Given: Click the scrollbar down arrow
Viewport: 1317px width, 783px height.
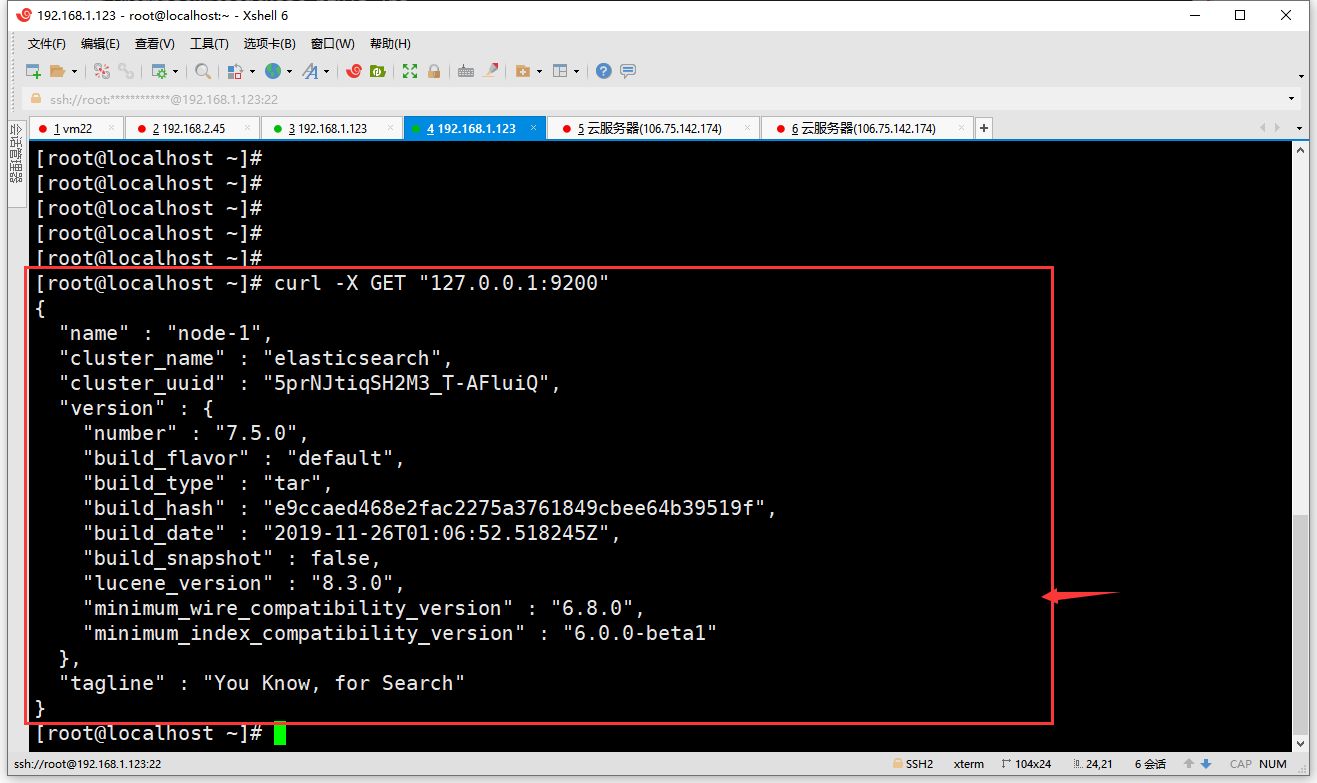Looking at the screenshot, I should 1300,744.
